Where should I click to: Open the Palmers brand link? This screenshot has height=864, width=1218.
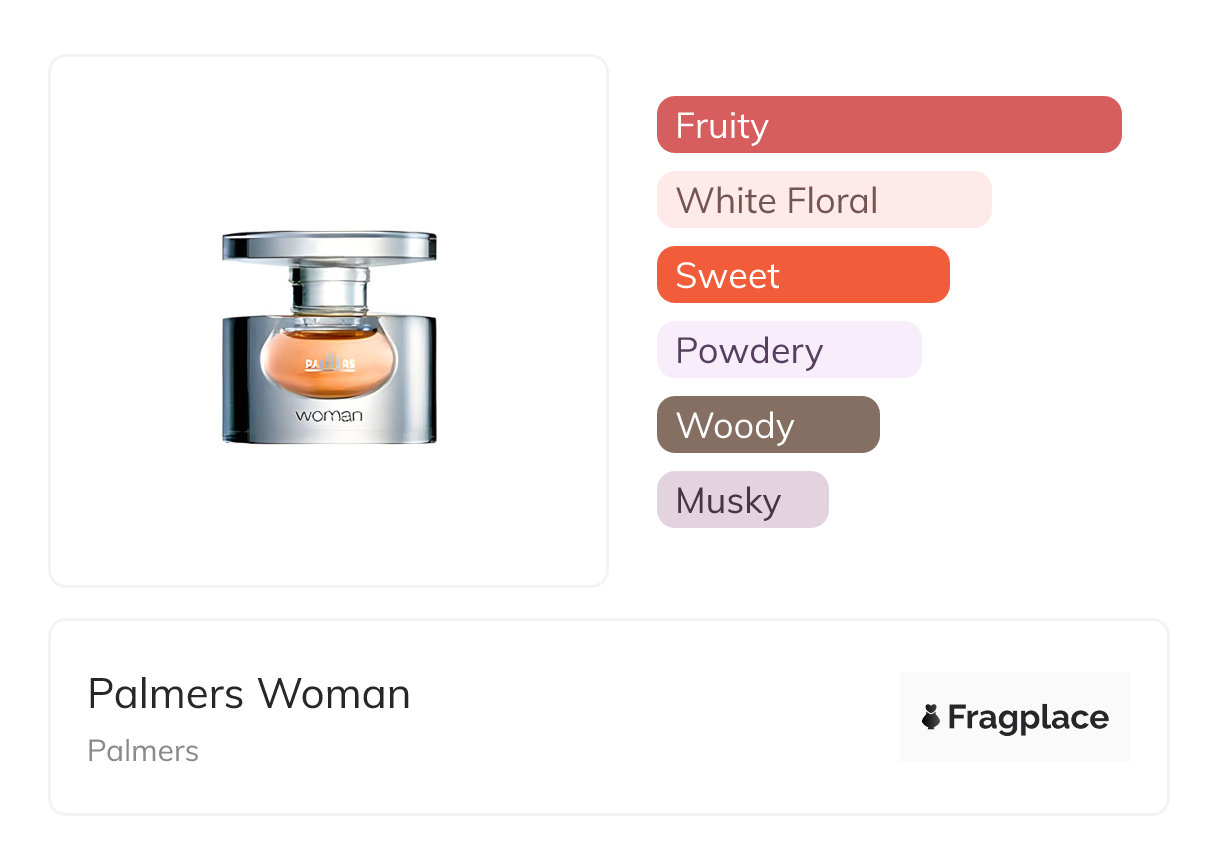[143, 751]
